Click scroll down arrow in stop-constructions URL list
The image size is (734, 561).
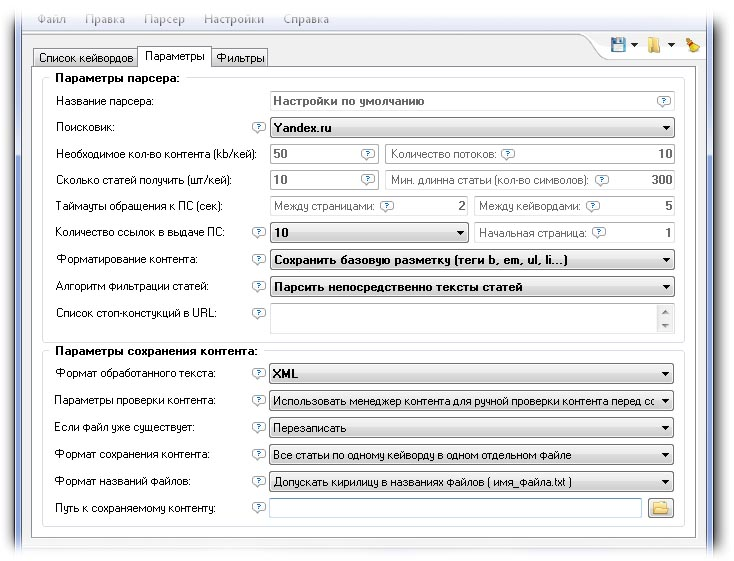pos(666,325)
